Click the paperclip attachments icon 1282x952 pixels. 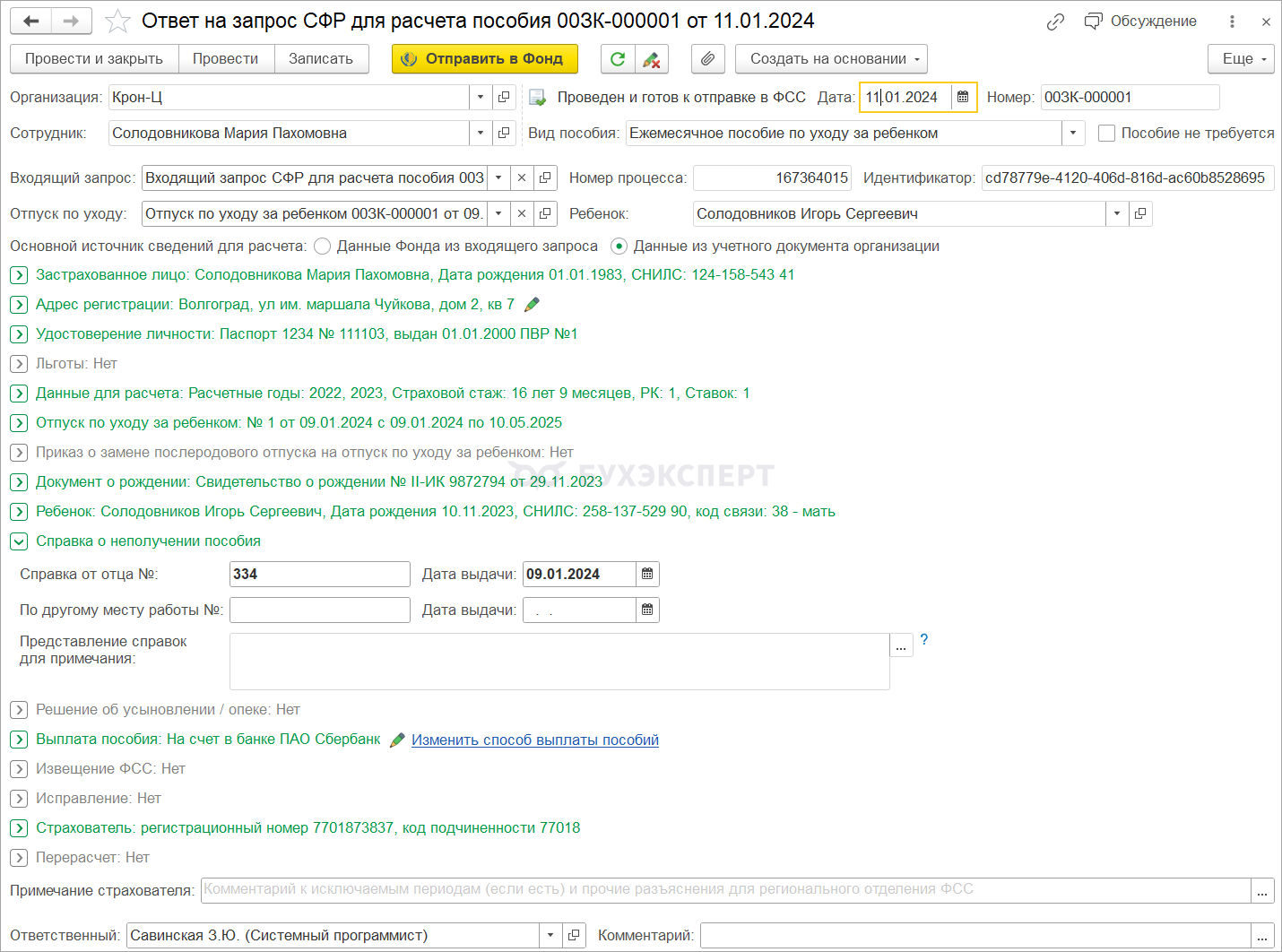point(707,59)
